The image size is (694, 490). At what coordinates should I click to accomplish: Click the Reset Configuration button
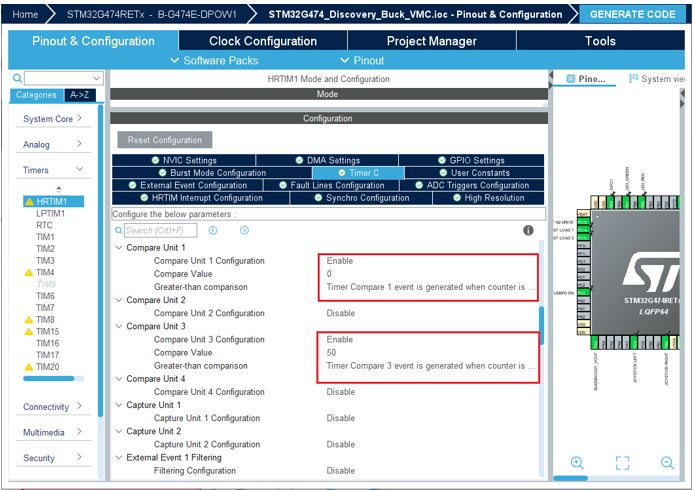click(165, 140)
